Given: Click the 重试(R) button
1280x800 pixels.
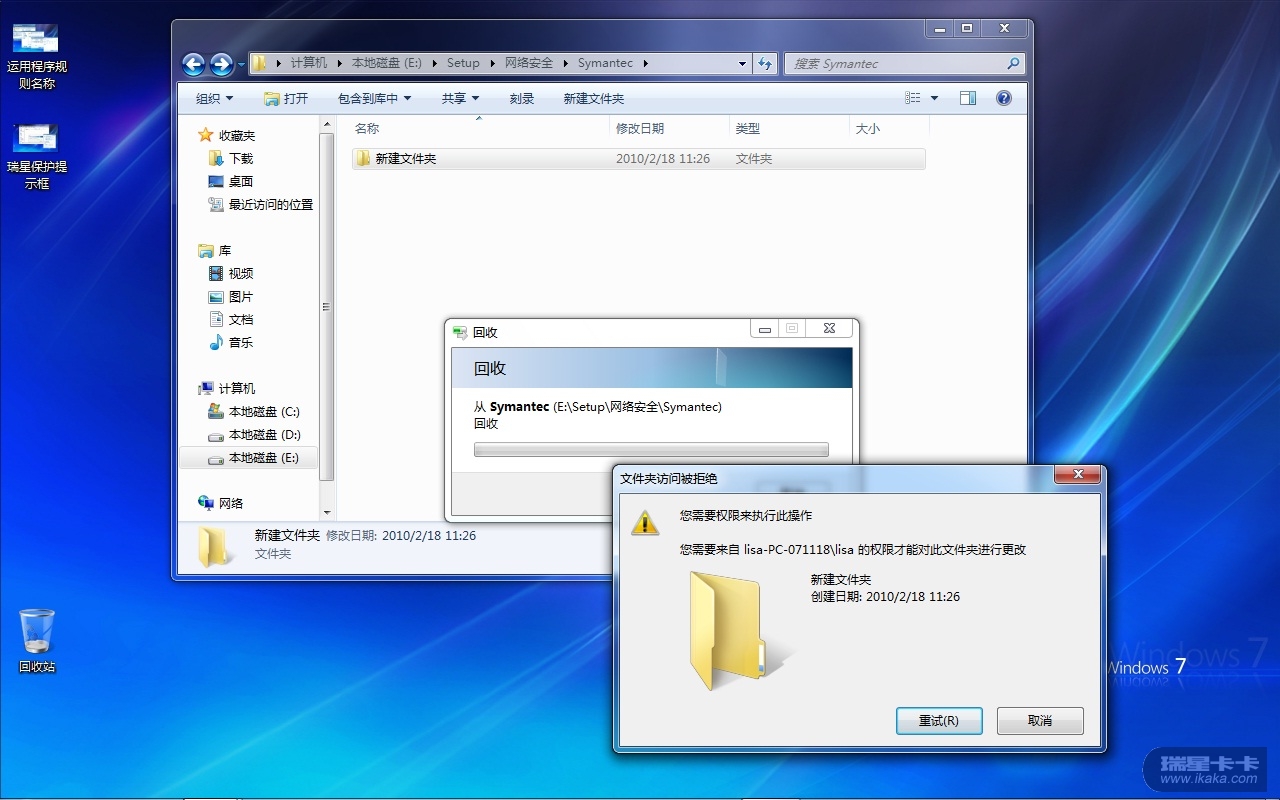Looking at the screenshot, I should [938, 720].
